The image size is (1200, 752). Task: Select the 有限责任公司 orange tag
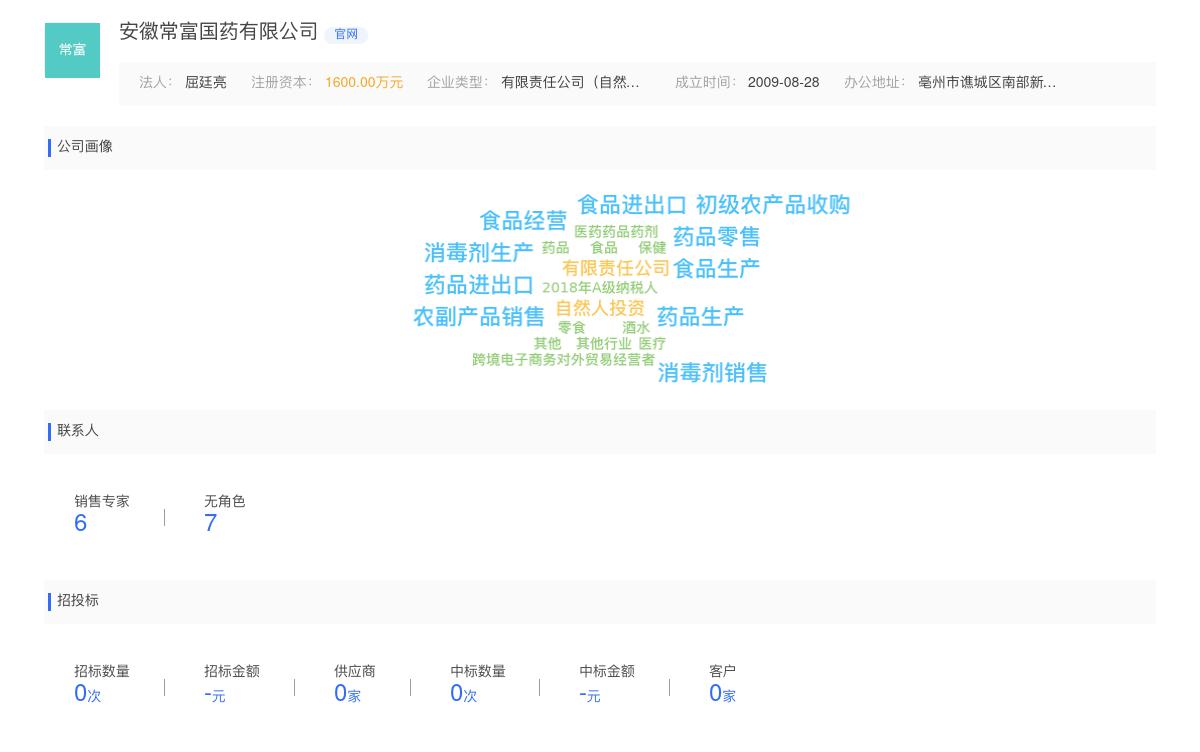click(x=616, y=268)
